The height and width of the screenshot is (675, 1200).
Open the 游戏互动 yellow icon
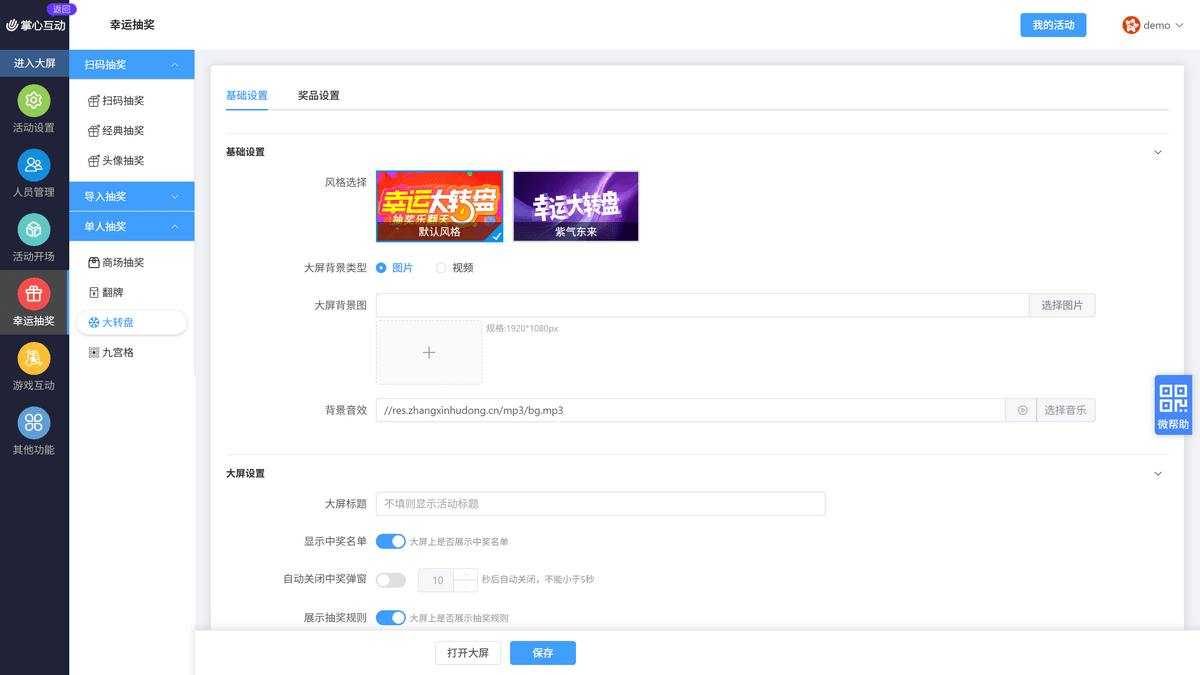34,358
